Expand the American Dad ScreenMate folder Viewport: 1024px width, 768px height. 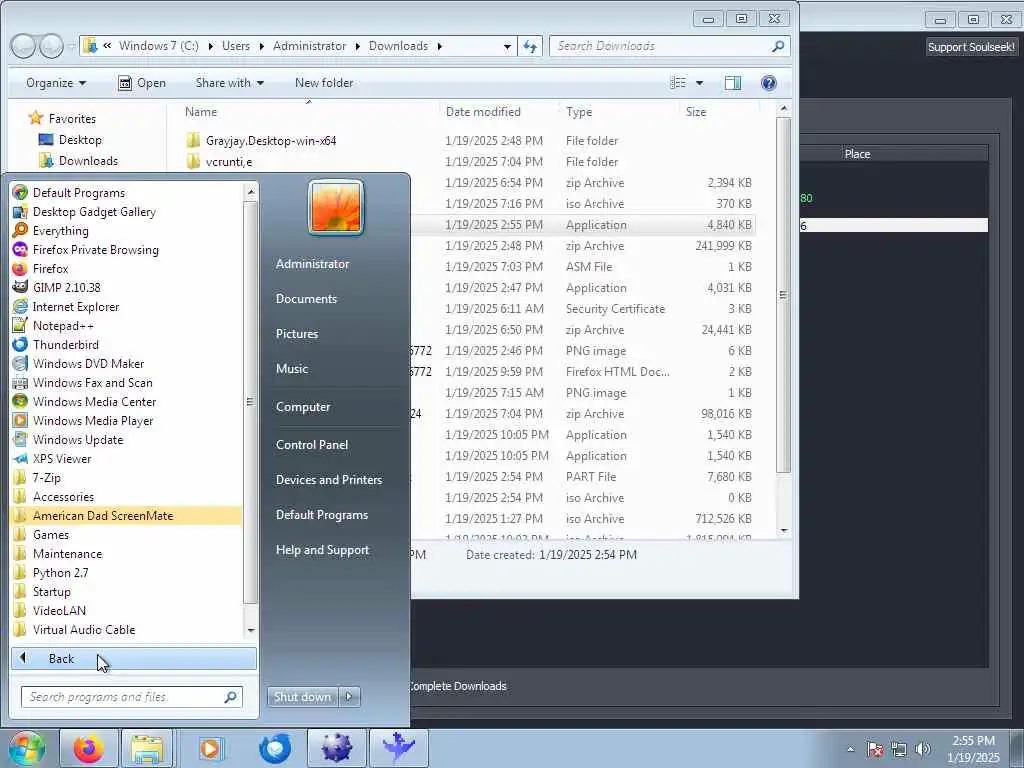[103, 515]
